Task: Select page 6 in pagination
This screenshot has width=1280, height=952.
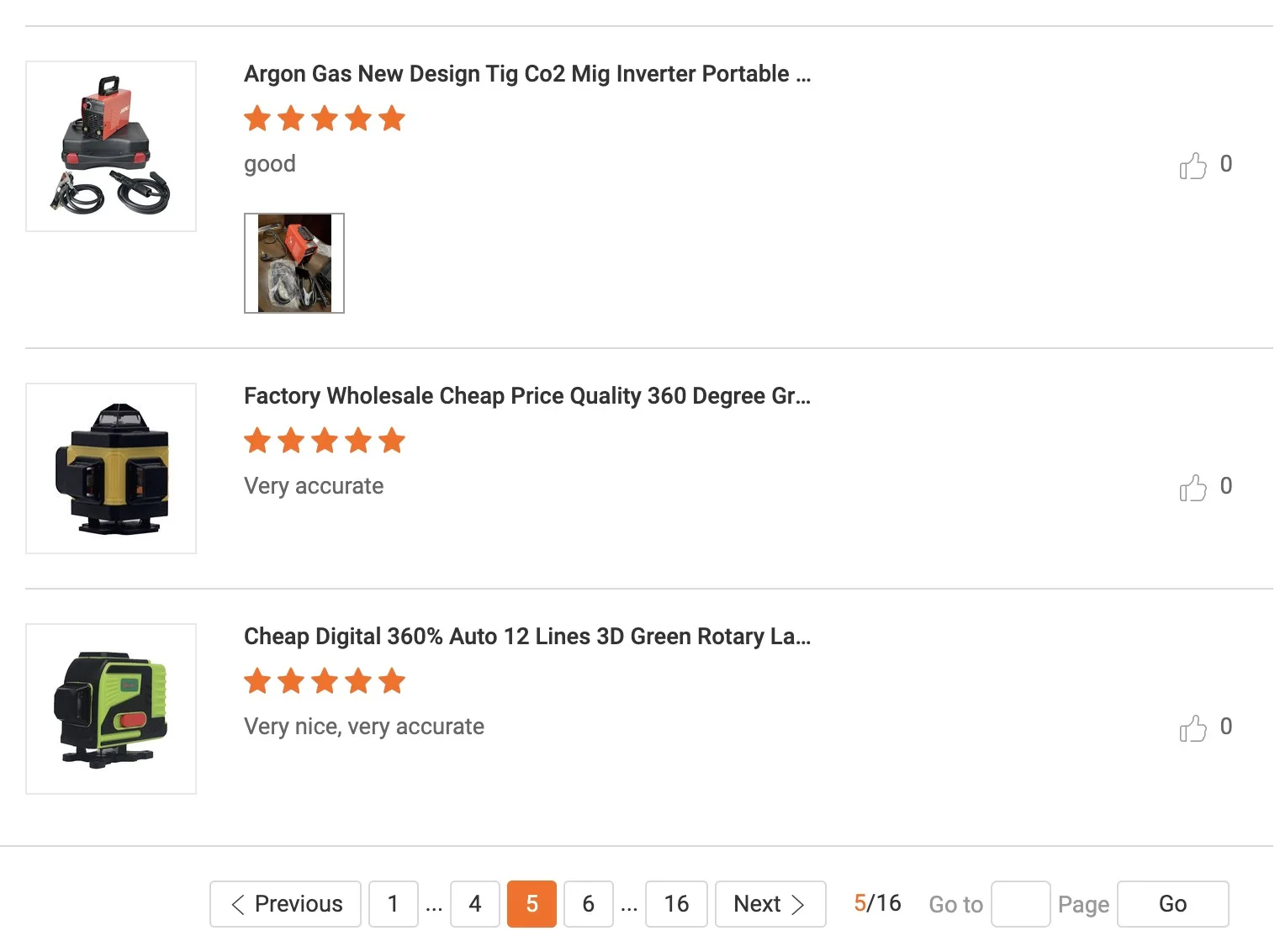Action: (588, 904)
